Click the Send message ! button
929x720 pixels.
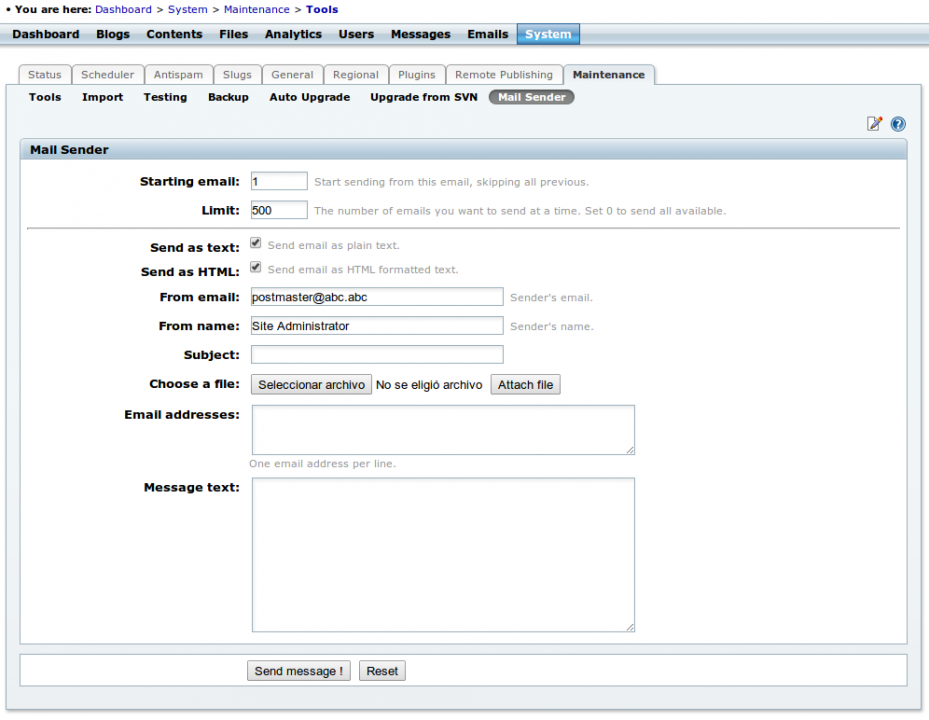[x=299, y=671]
